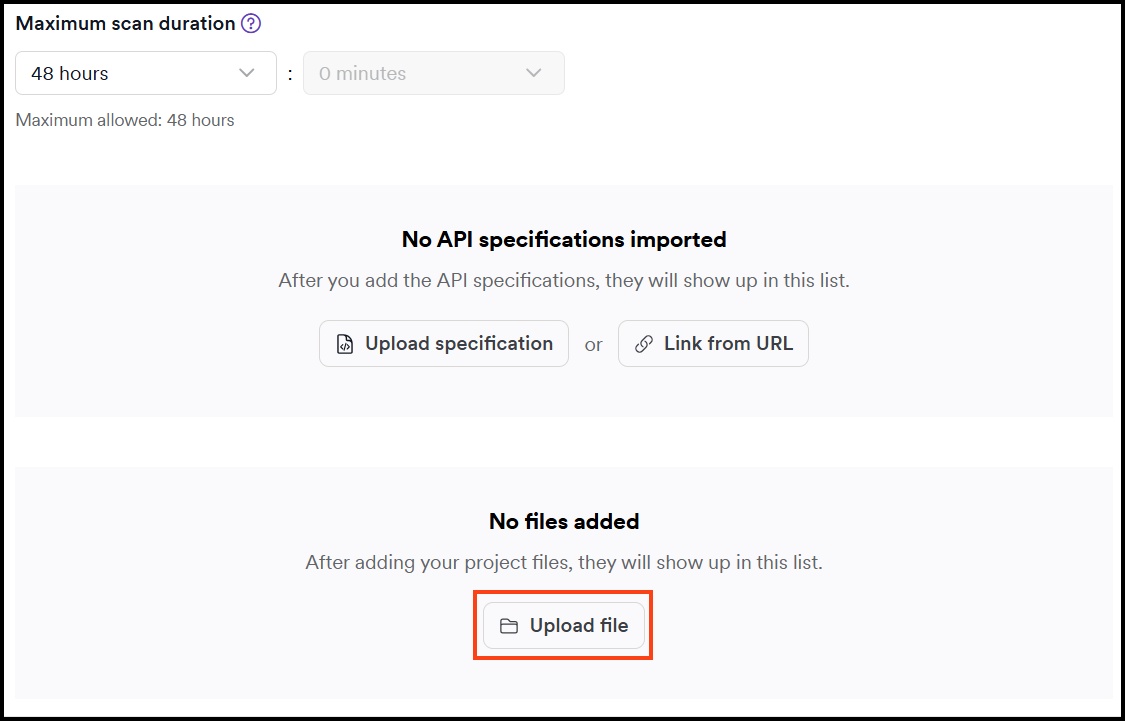Click the highlighted "Upload file" button

pos(563,624)
